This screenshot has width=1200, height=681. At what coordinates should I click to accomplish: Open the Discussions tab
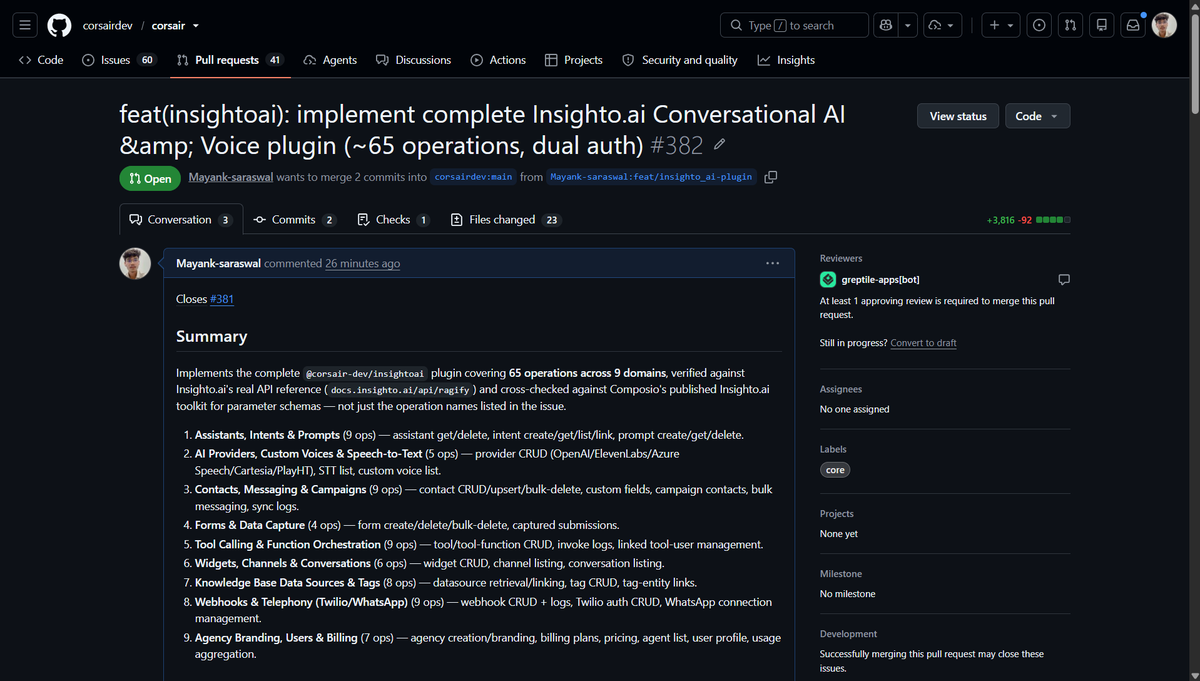point(413,60)
